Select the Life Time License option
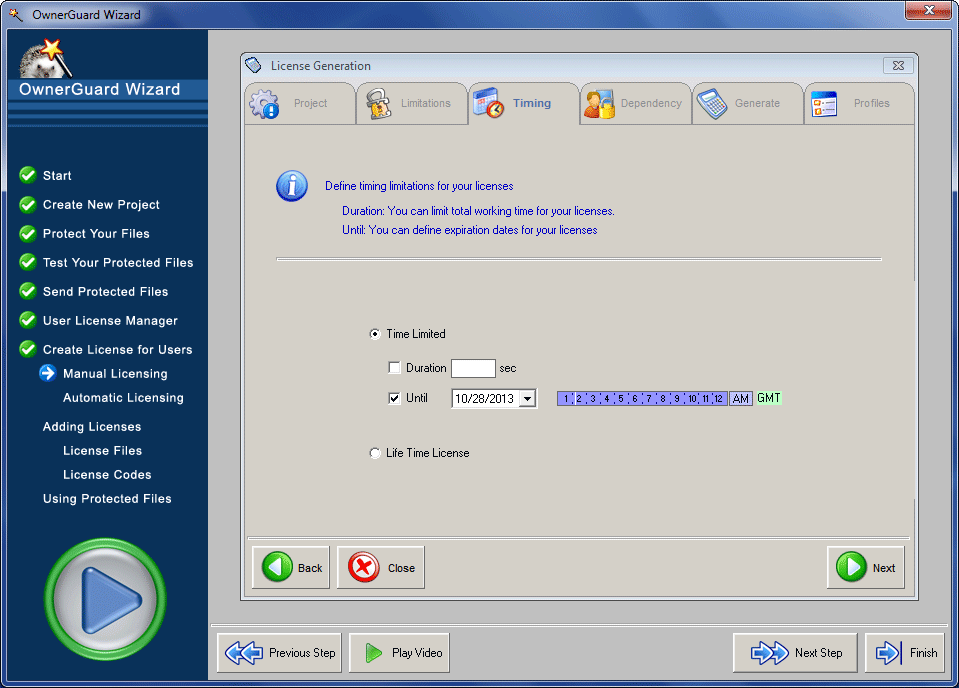The height and width of the screenshot is (688, 959). coord(374,452)
